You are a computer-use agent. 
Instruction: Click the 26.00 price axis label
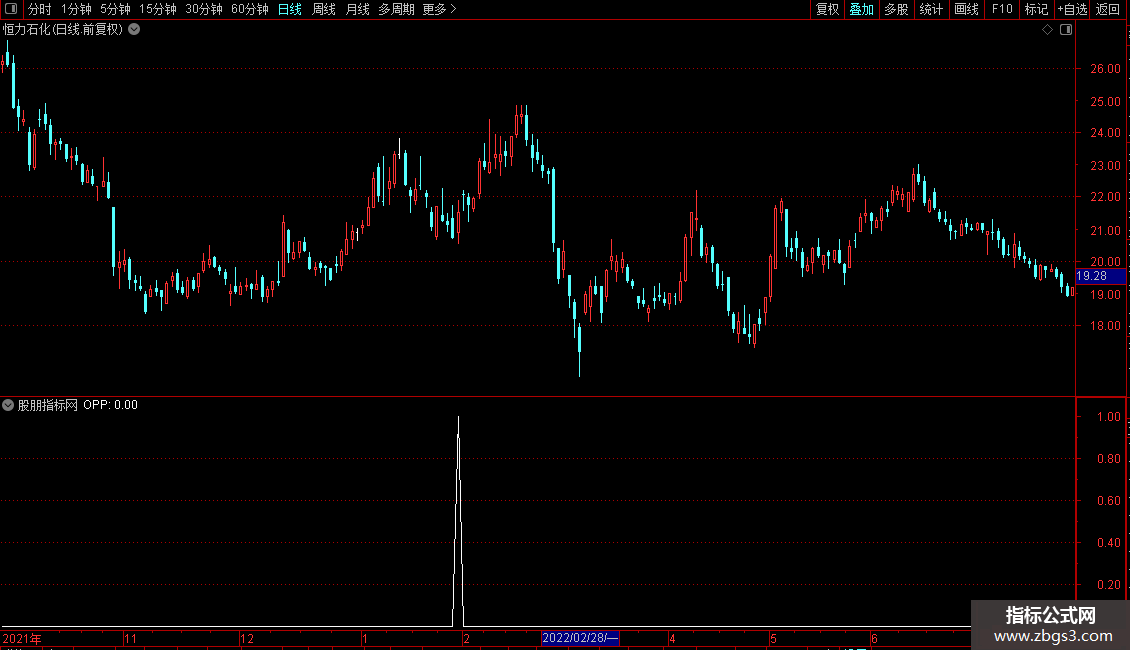click(1105, 68)
